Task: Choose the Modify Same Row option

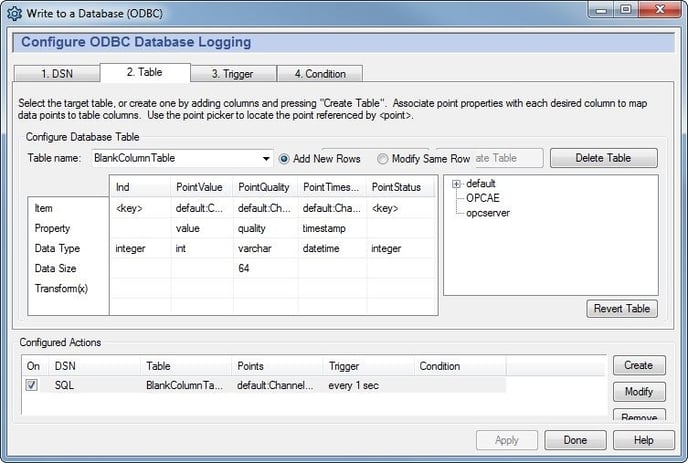Action: point(383,158)
